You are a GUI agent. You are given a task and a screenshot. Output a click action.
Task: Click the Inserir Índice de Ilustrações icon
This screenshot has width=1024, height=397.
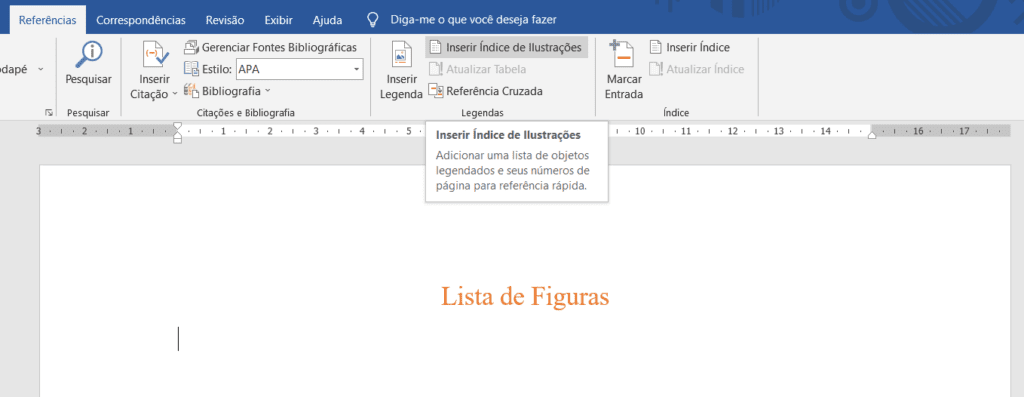(x=435, y=48)
